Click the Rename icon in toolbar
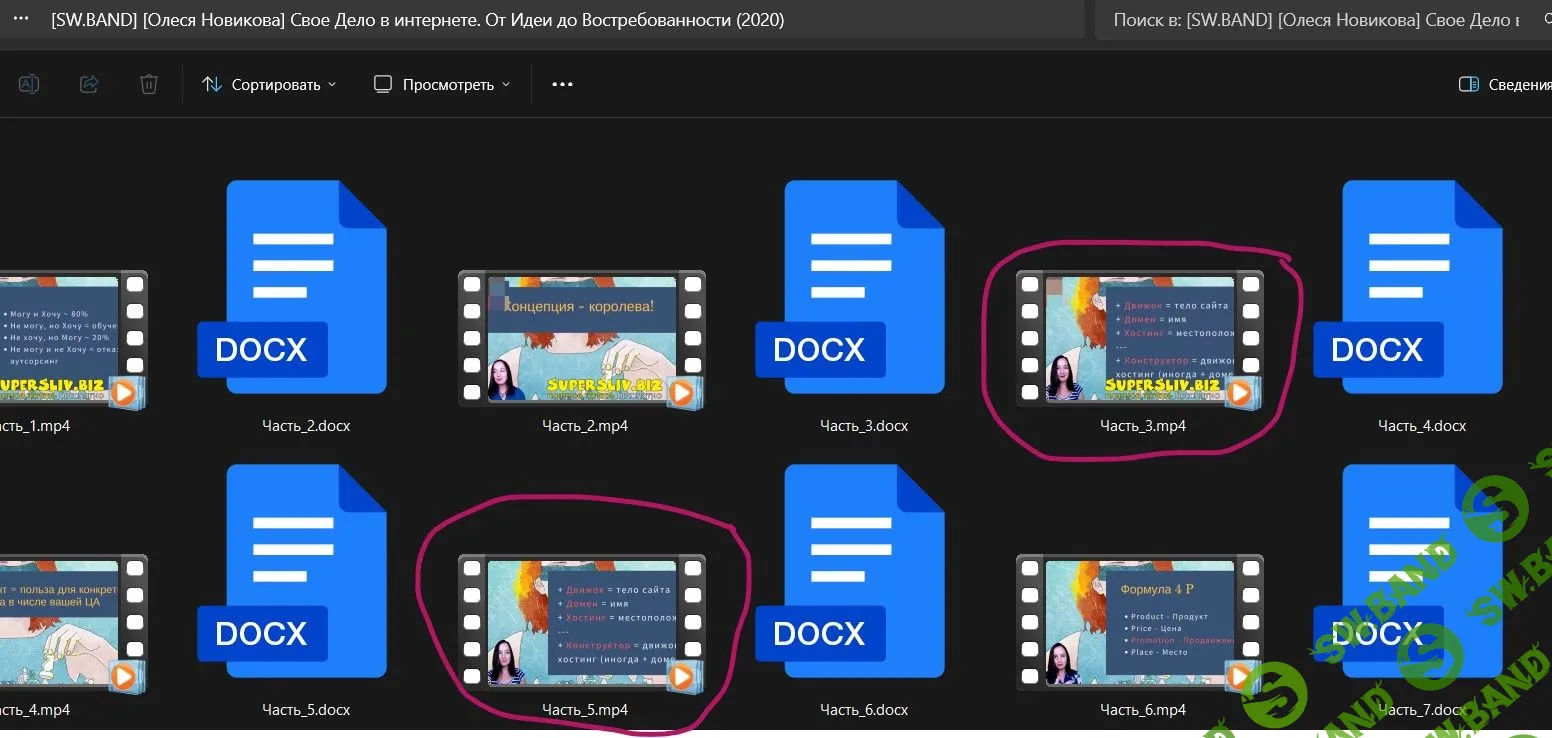The image size is (1552, 738). [29, 85]
